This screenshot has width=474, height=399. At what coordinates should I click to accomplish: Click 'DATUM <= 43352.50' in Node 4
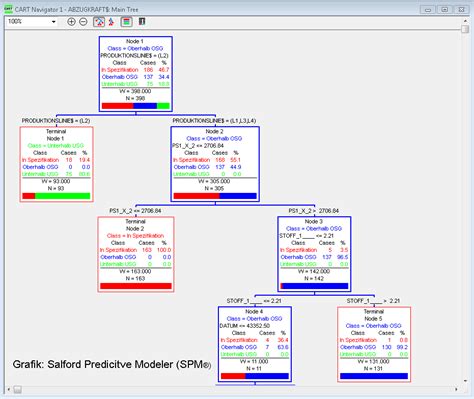tap(245, 326)
